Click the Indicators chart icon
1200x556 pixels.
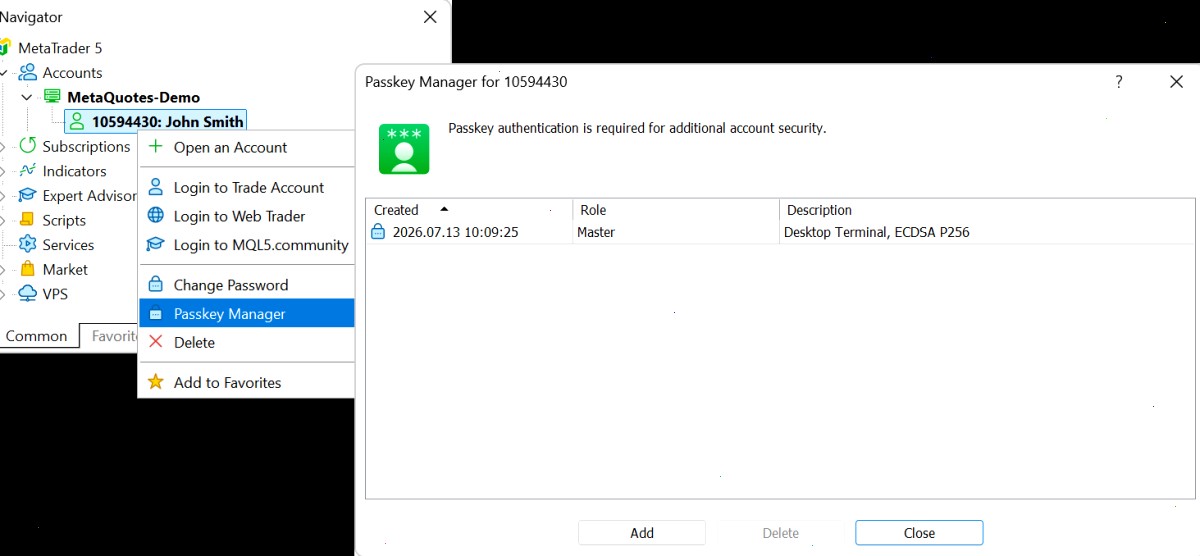pos(28,171)
